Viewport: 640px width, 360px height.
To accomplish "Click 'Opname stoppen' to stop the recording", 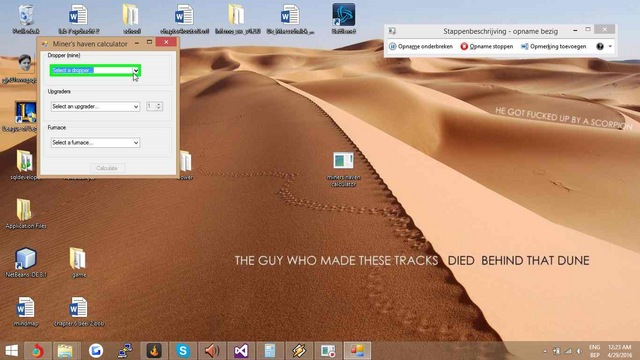I will click(487, 47).
